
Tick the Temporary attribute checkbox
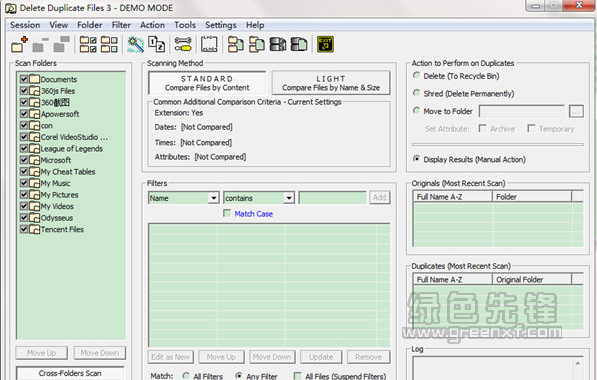(x=531, y=128)
